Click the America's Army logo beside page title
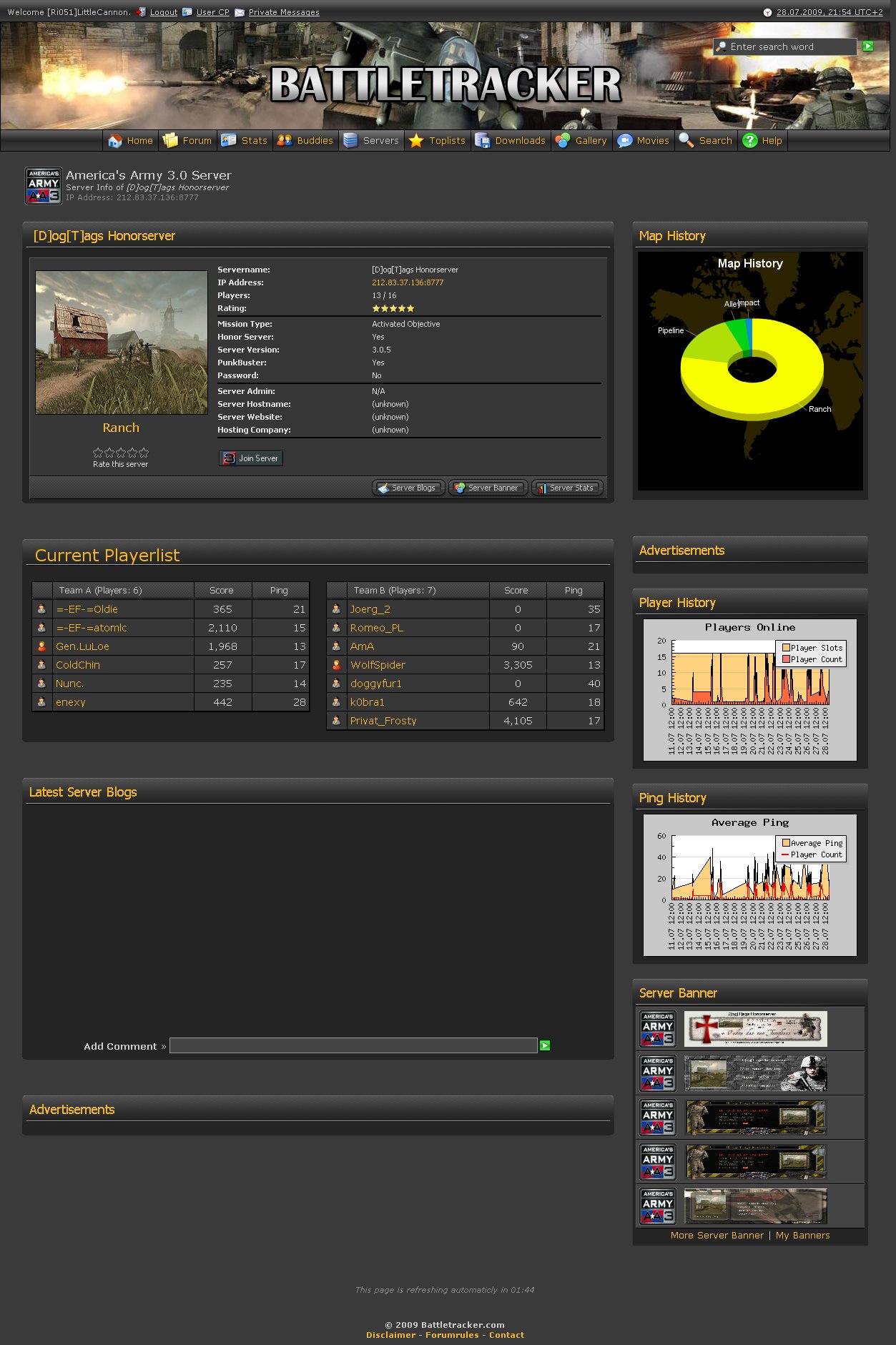The height and width of the screenshot is (1345, 896). pos(44,186)
